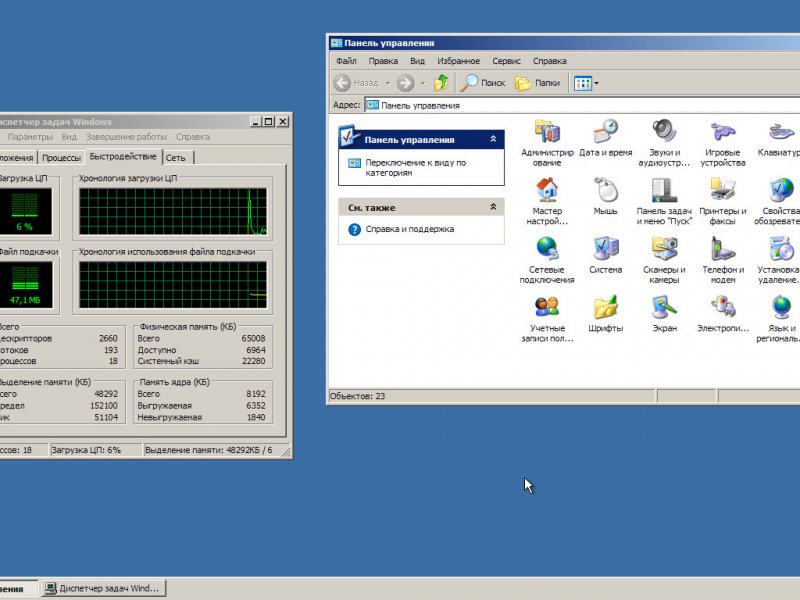
Task: Click Системный кэш value 22280
Action: (x=253, y=361)
